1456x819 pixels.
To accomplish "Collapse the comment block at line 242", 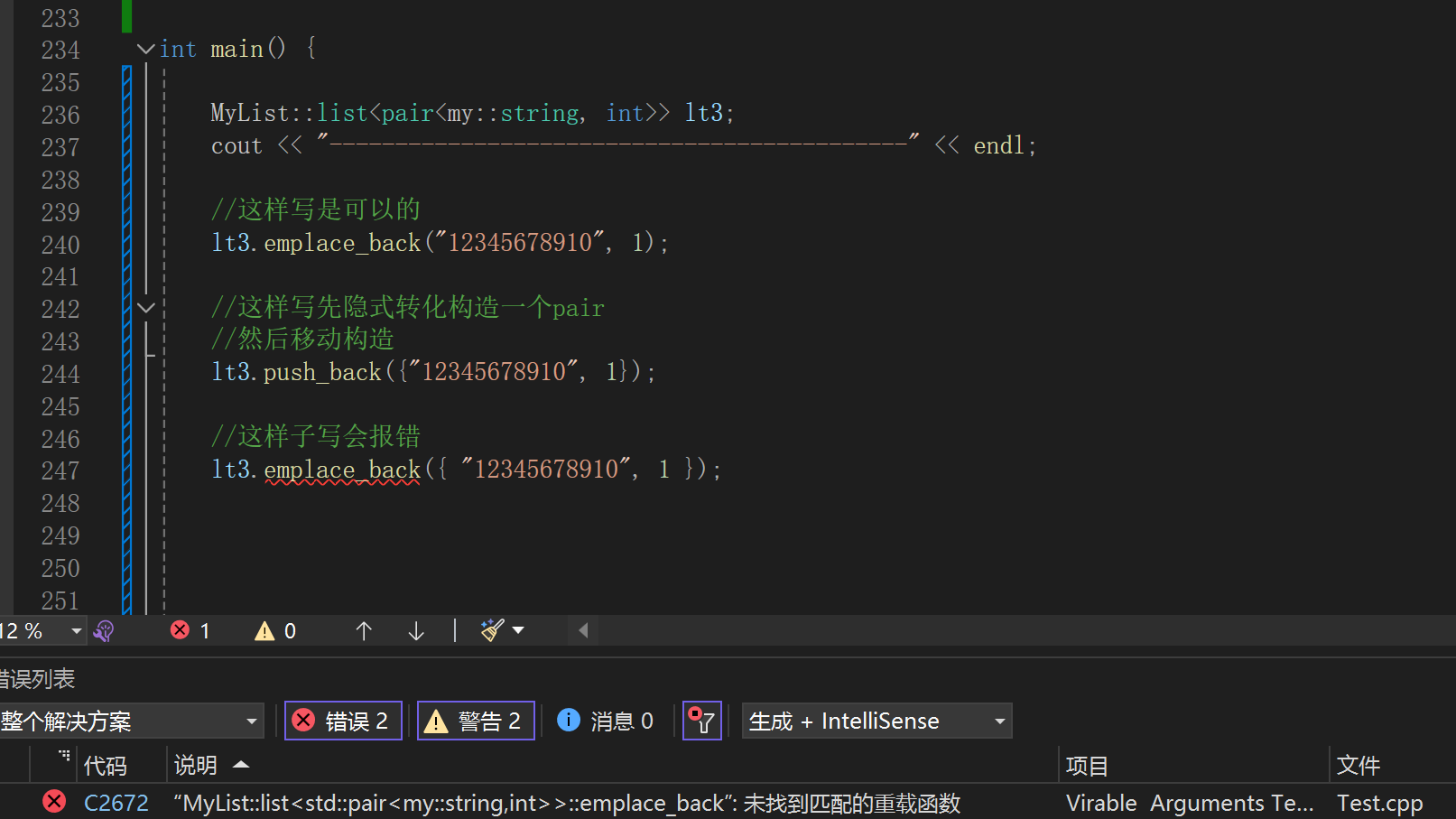I will pyautogui.click(x=145, y=308).
